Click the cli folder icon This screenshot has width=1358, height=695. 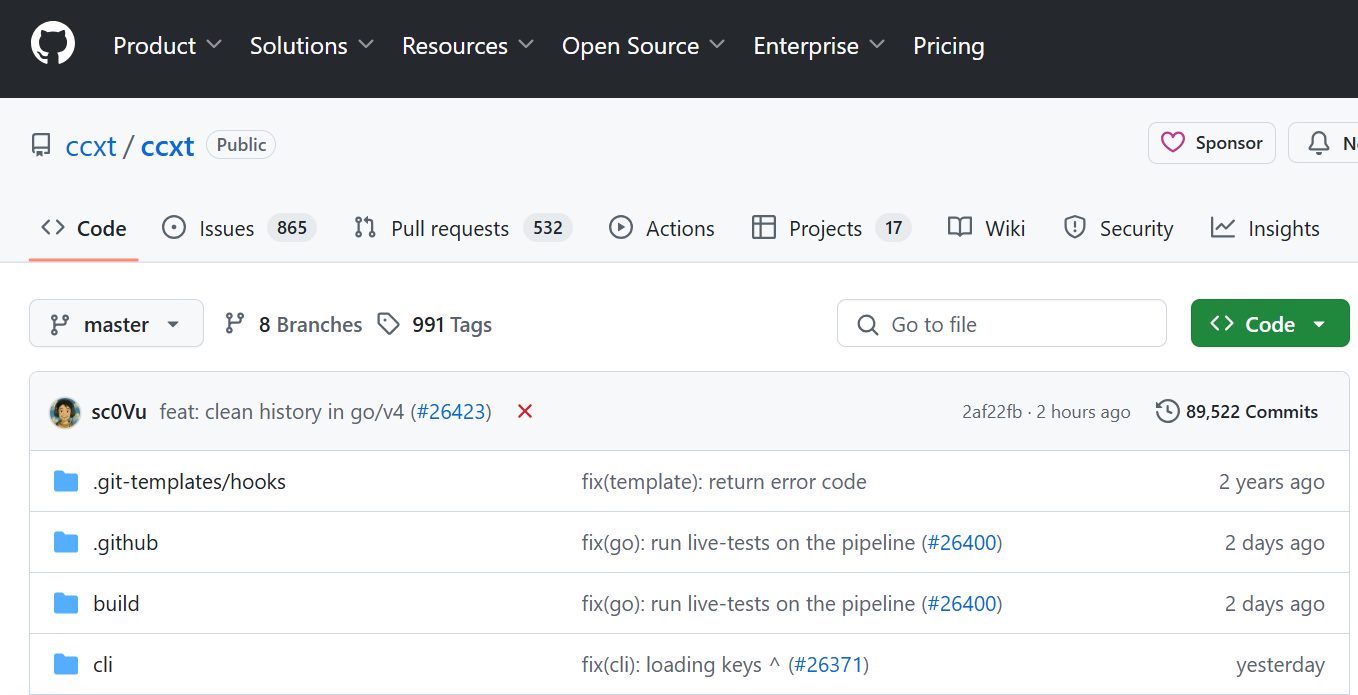point(66,665)
